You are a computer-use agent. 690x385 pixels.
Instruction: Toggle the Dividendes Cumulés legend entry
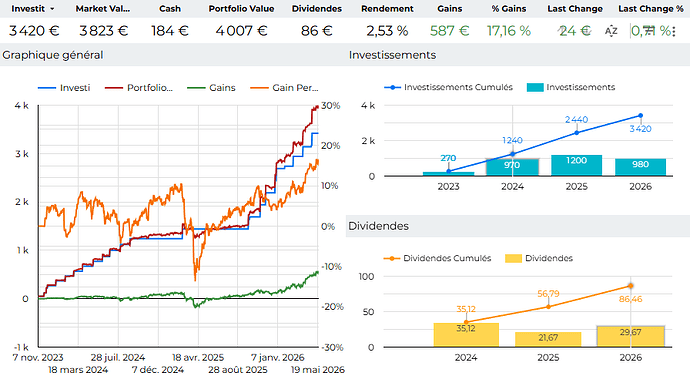pyautogui.click(x=437, y=258)
